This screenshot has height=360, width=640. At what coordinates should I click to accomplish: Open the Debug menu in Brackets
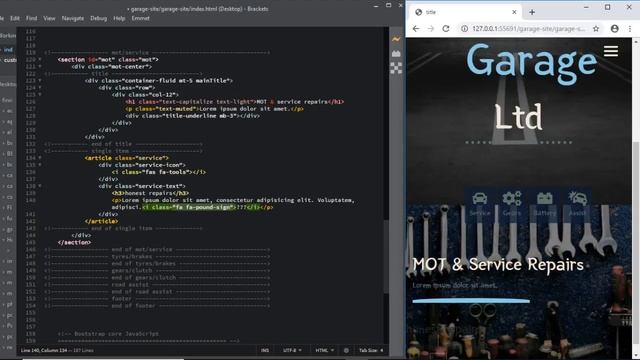click(98, 18)
